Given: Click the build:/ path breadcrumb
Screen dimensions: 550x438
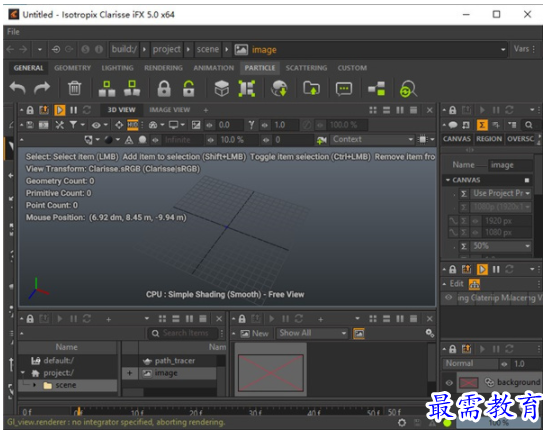Looking at the screenshot, I should tap(124, 49).
